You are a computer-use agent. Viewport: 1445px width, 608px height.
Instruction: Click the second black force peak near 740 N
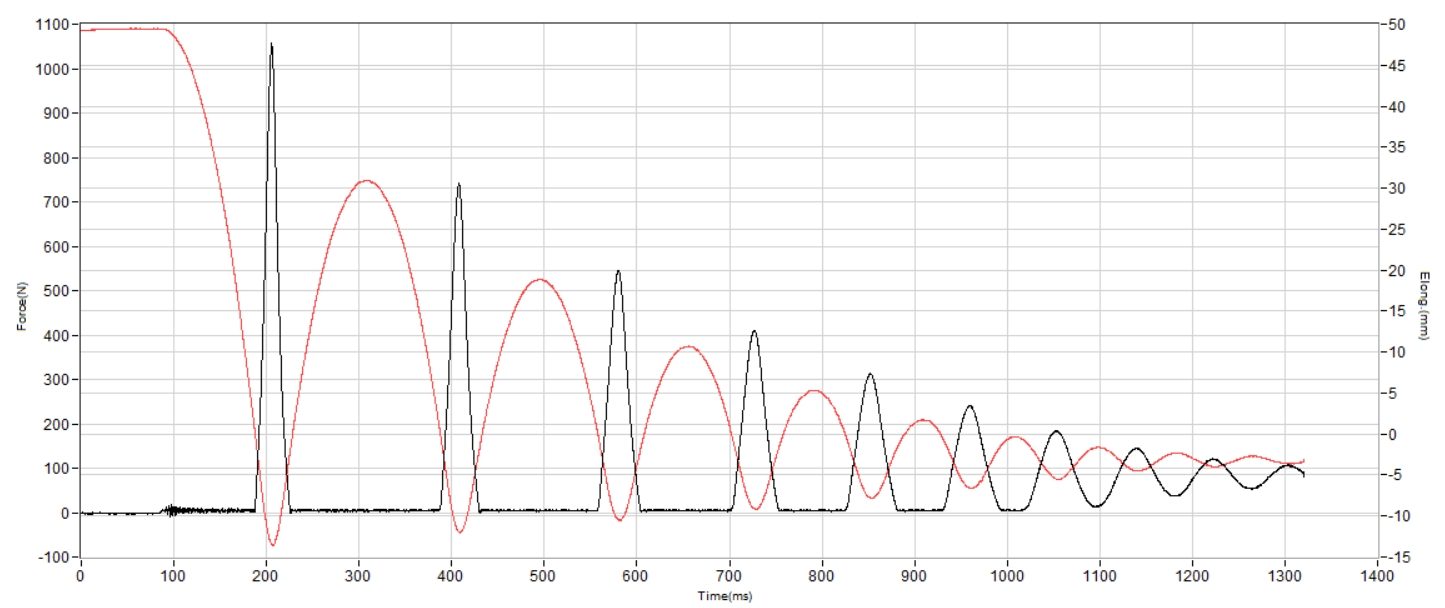(x=458, y=186)
